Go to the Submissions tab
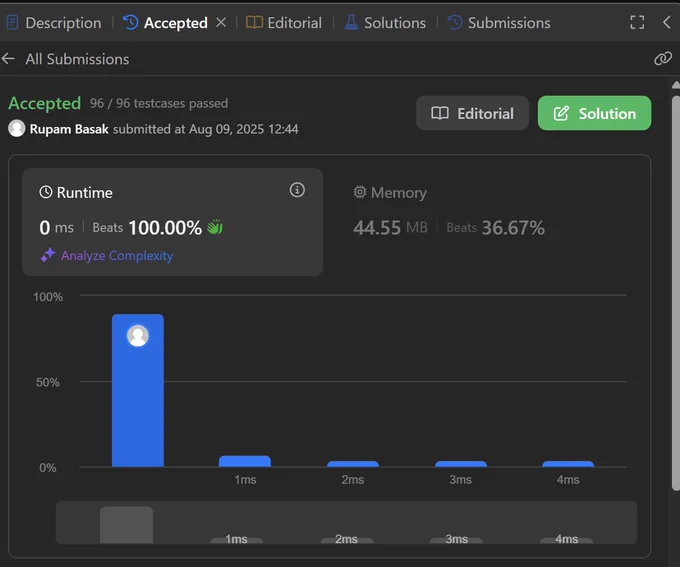 pos(499,23)
